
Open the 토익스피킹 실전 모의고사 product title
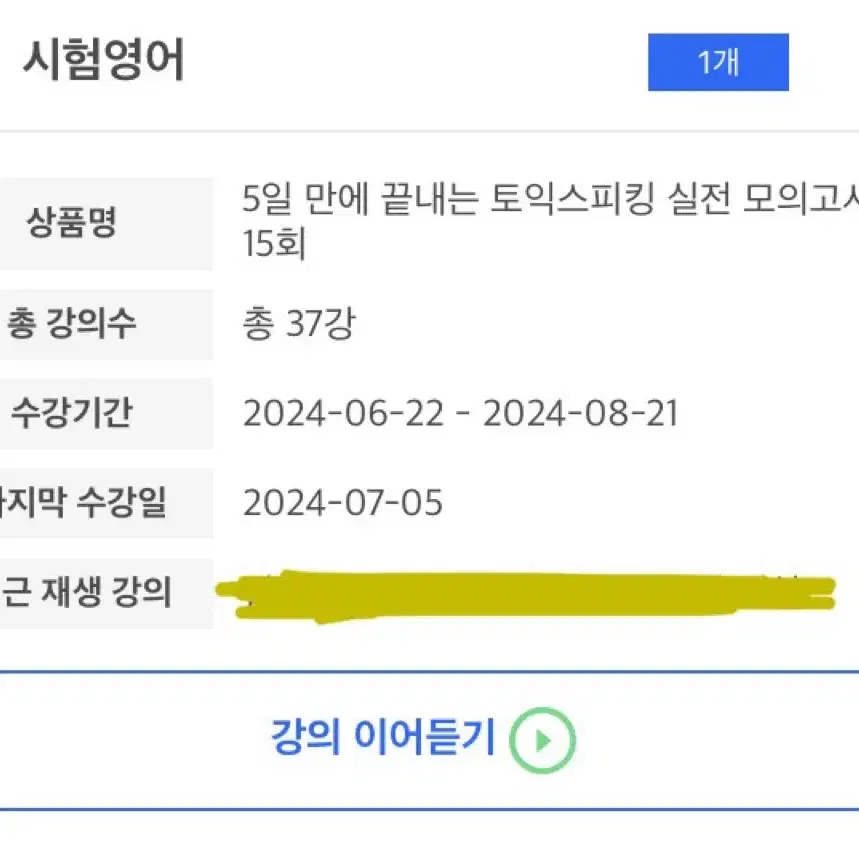(551, 198)
